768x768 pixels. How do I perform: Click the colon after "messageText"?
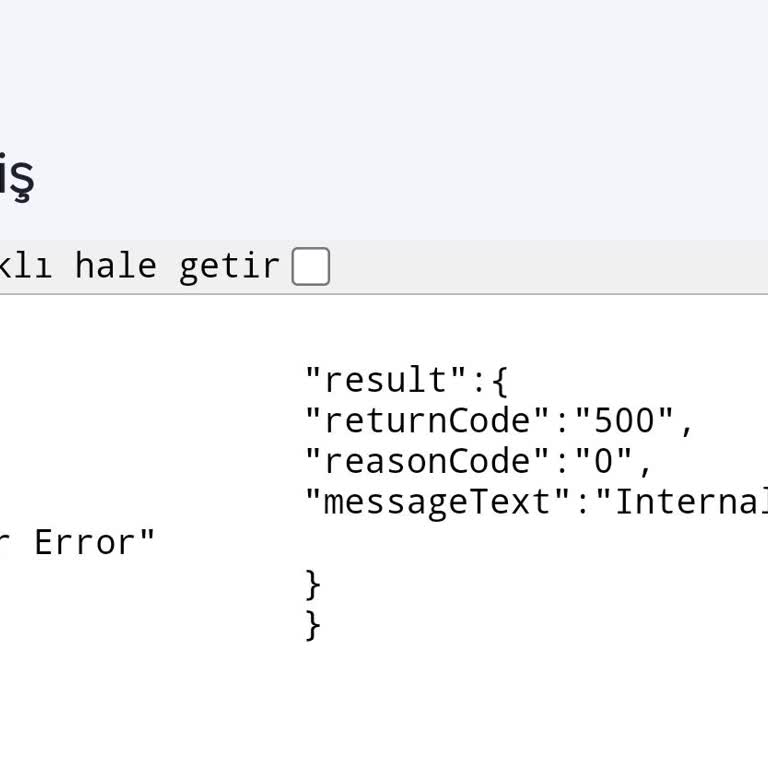pos(583,502)
